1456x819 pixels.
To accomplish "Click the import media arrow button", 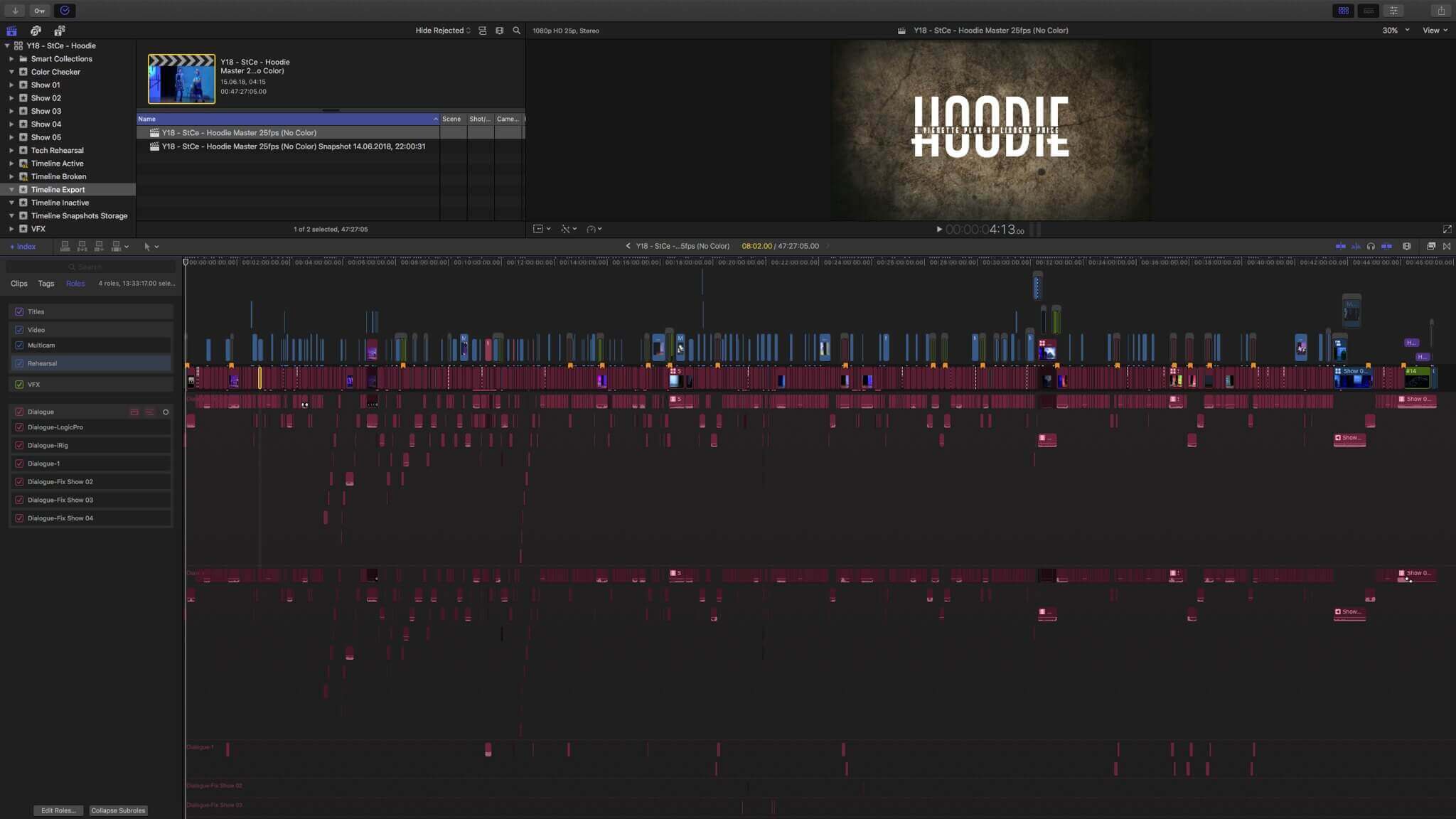I will pyautogui.click(x=15, y=11).
